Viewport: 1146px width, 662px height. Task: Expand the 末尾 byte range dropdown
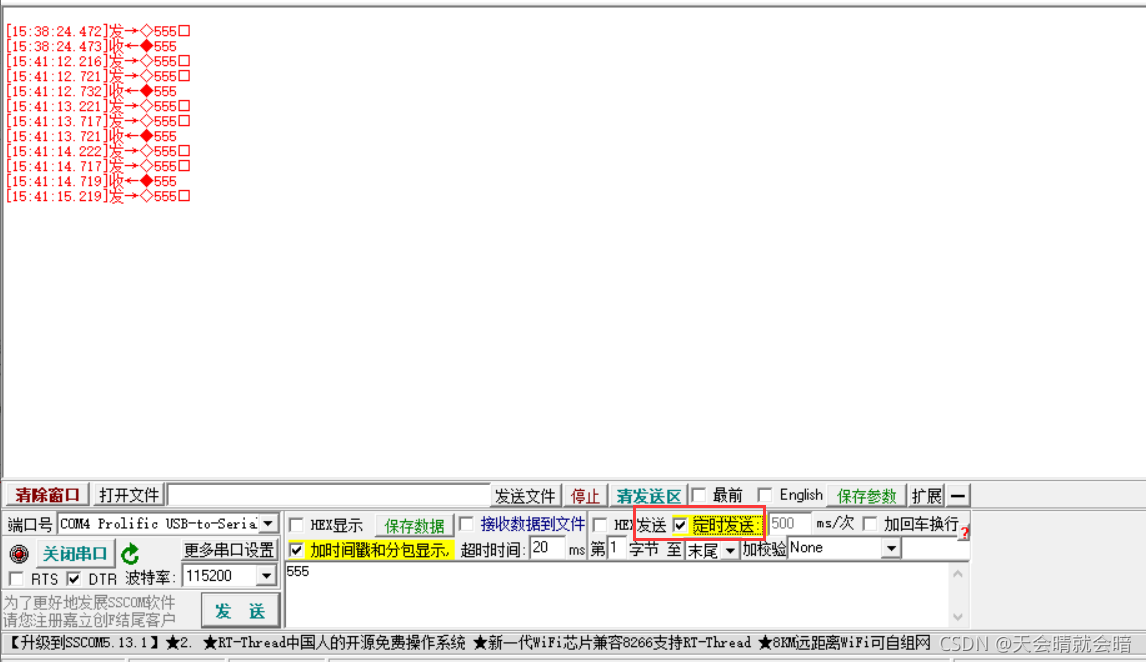(x=729, y=550)
